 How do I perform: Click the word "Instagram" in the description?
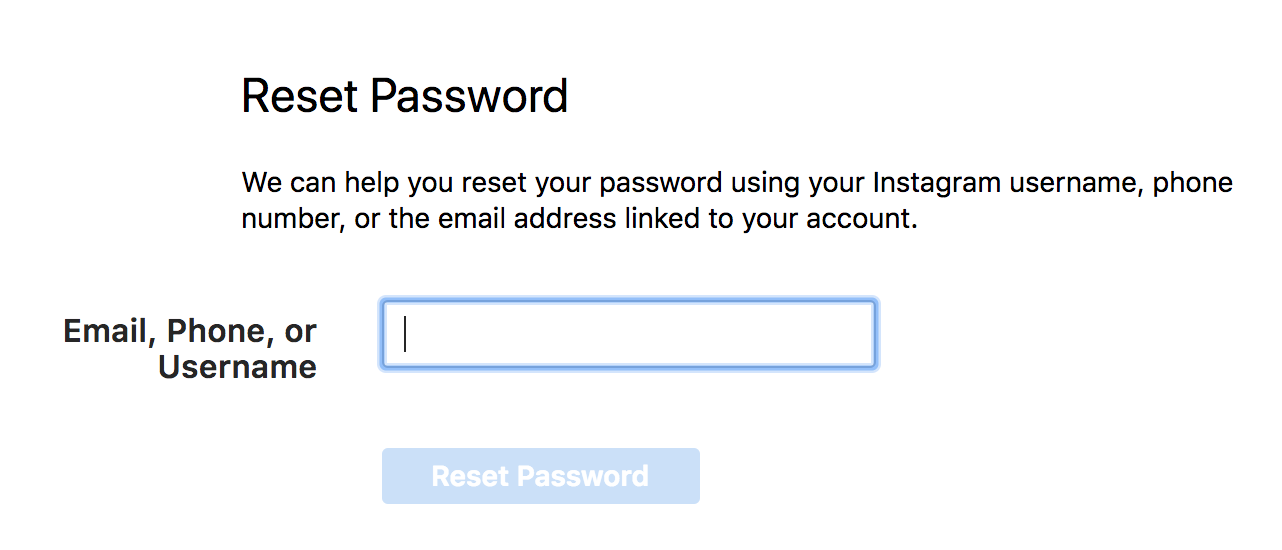coord(937,184)
